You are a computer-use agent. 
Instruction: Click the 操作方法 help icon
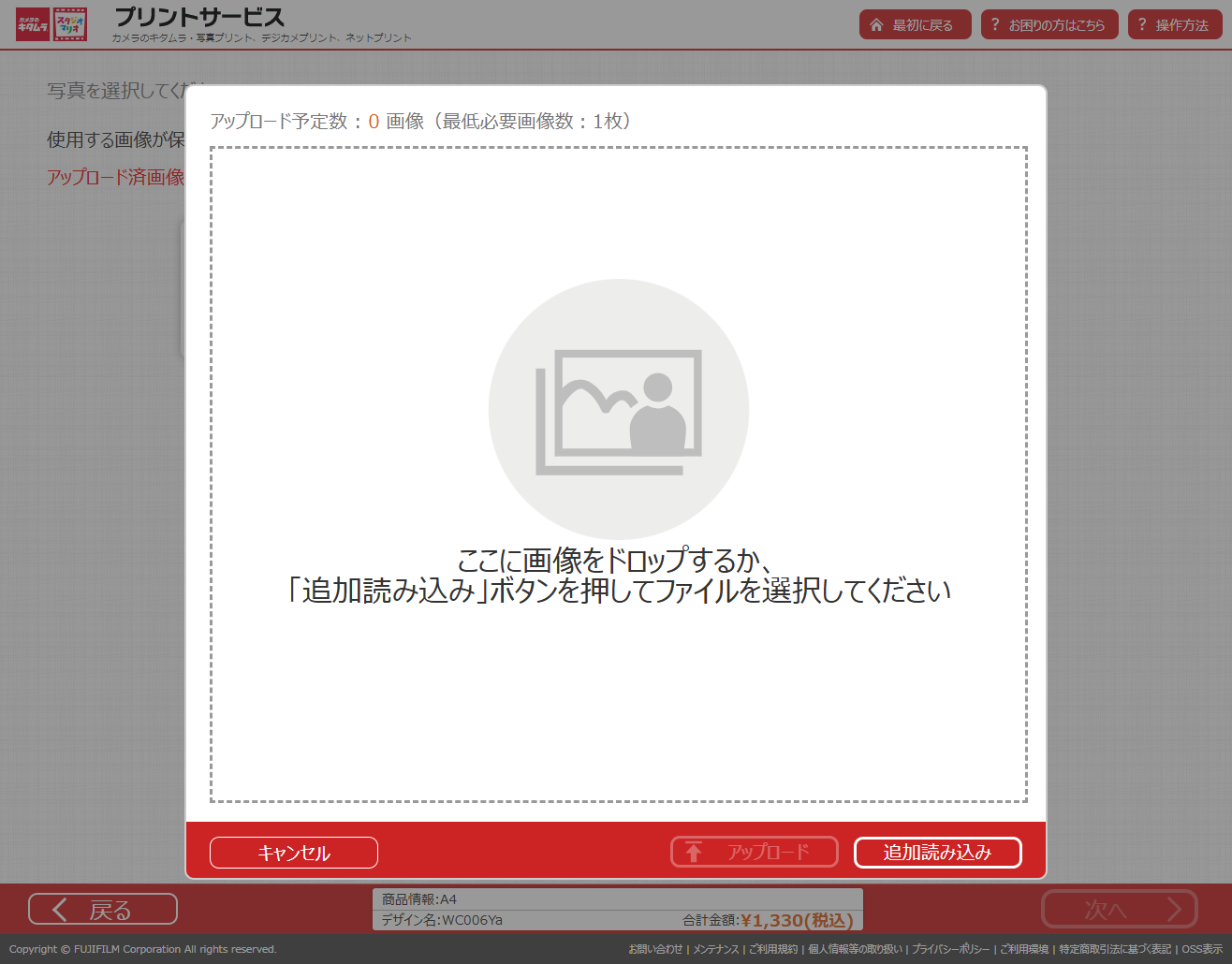[x=1144, y=24]
